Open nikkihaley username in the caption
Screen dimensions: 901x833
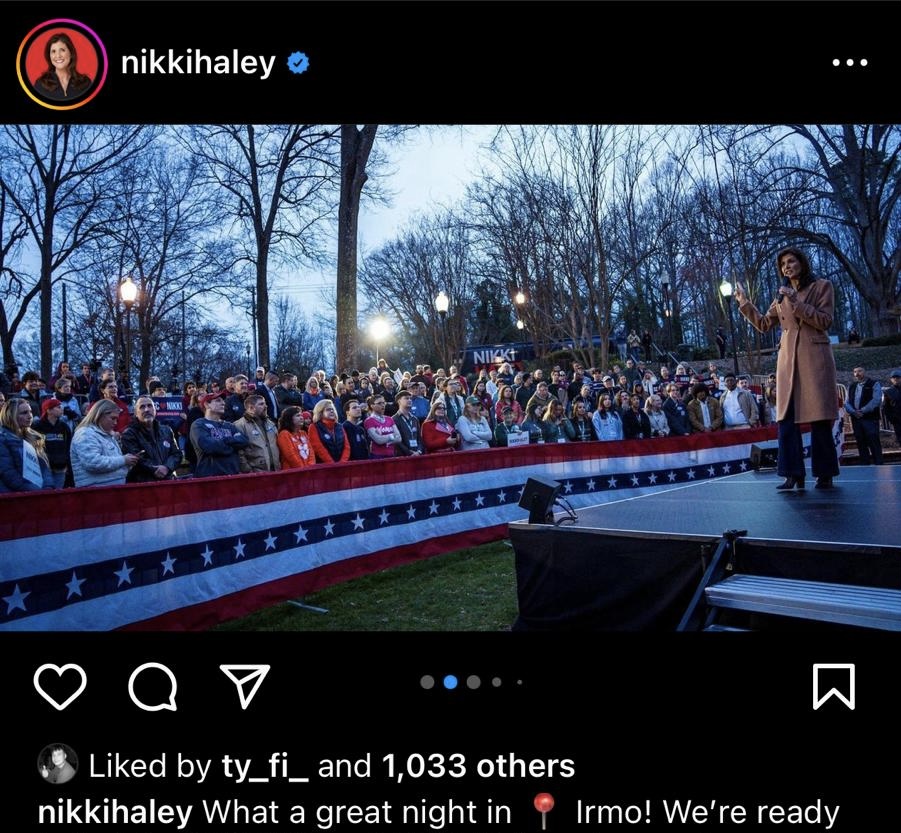coord(115,812)
